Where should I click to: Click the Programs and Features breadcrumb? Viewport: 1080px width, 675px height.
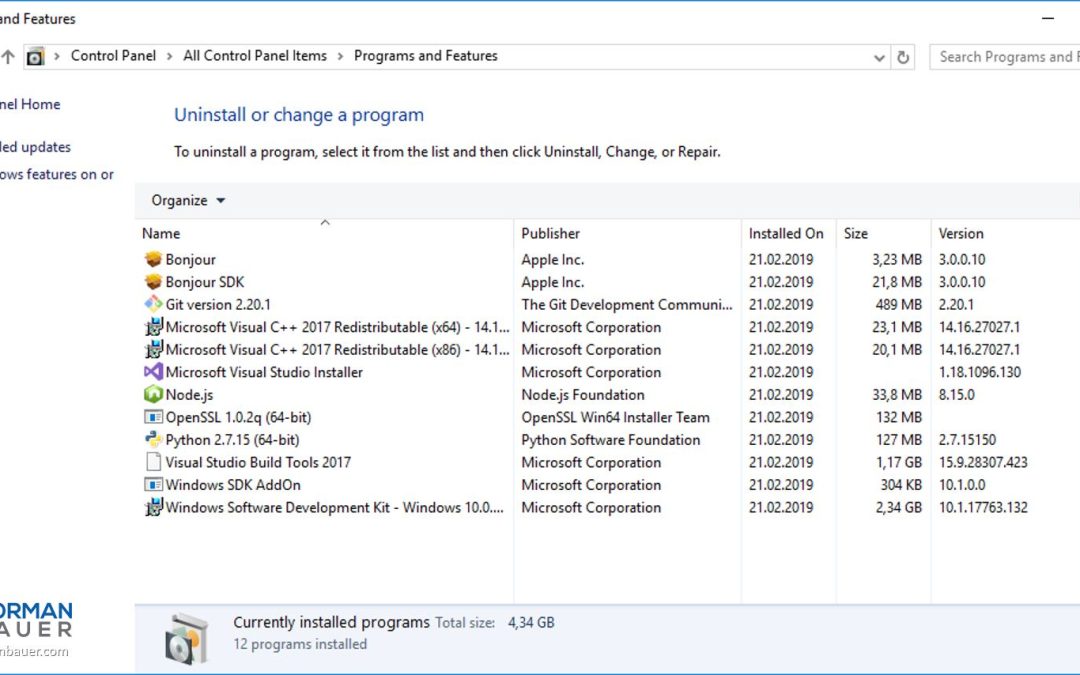click(426, 56)
